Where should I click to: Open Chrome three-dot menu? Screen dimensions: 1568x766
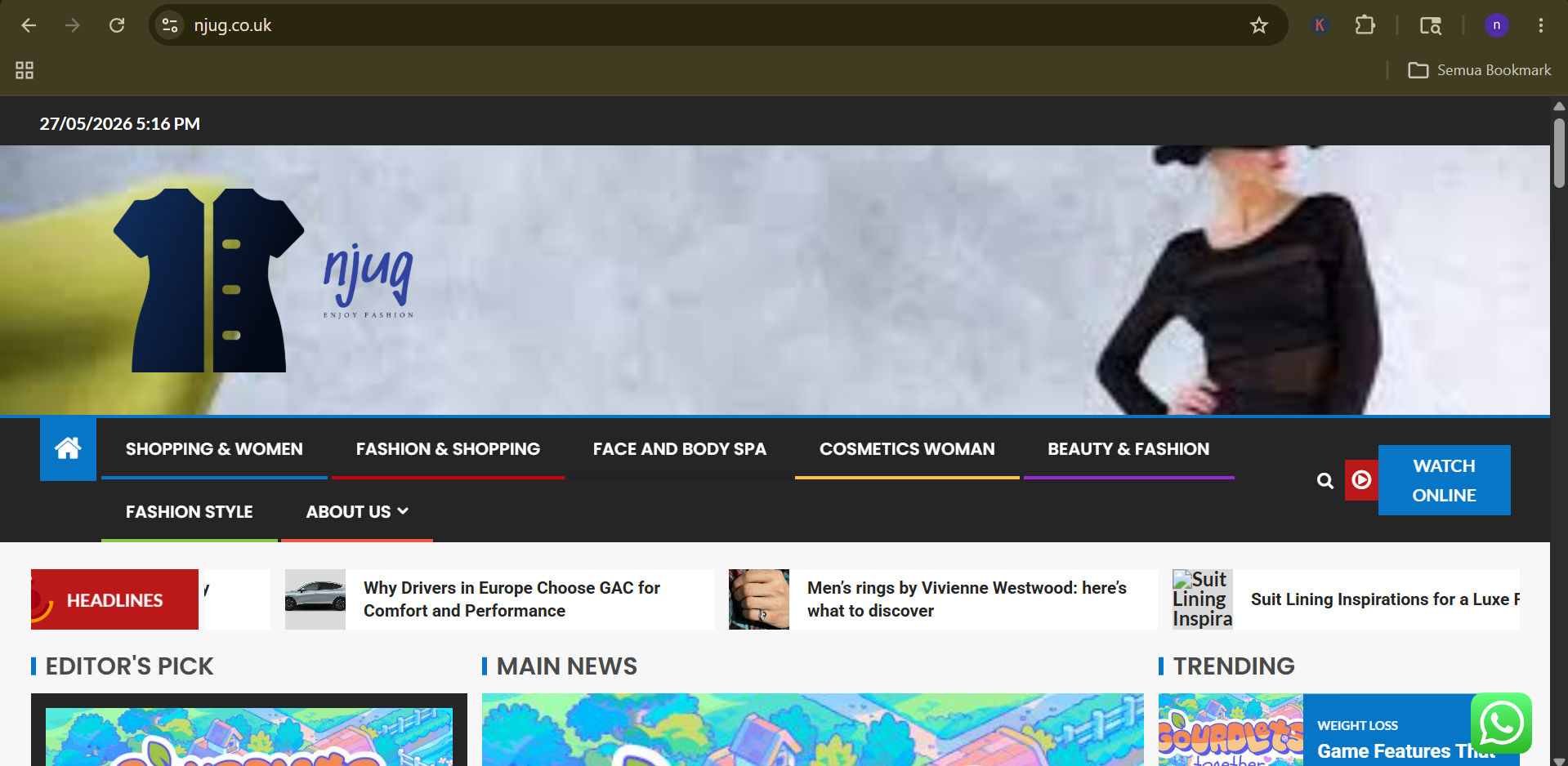[x=1540, y=25]
